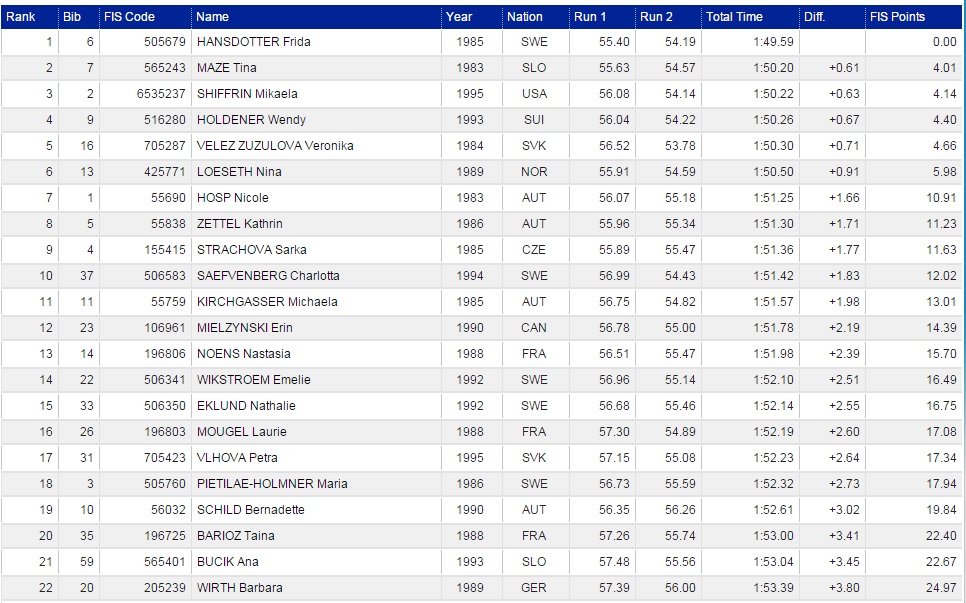Open MAZE Tina athlete profile
Viewport: 966px width, 603px height.
[x=227, y=68]
